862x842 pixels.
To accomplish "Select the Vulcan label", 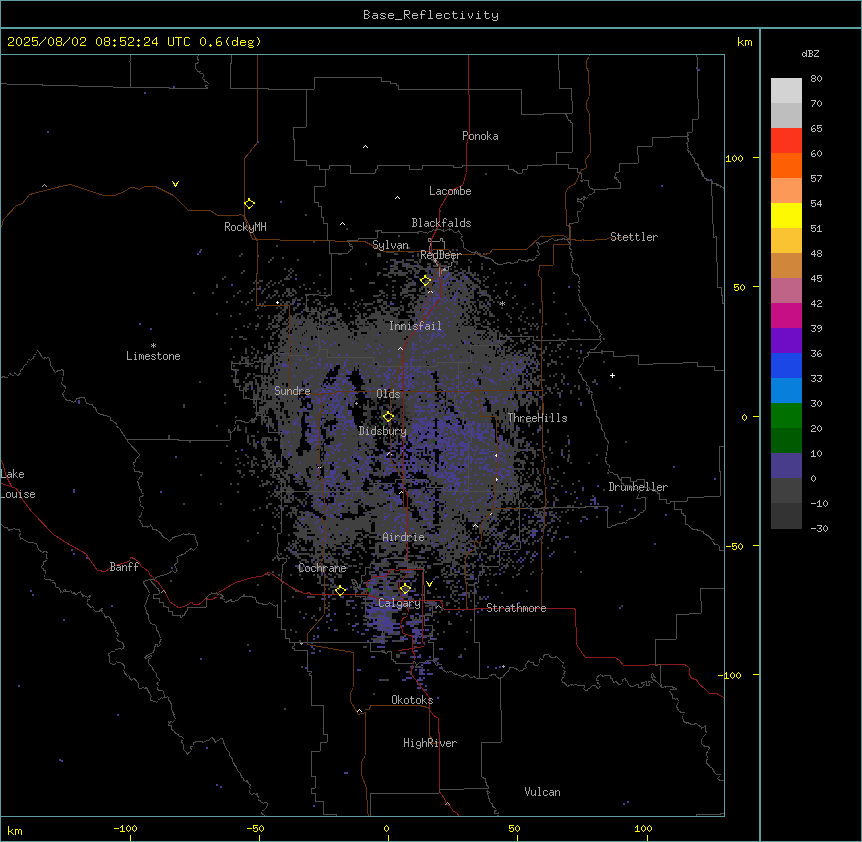I will pyautogui.click(x=542, y=792).
